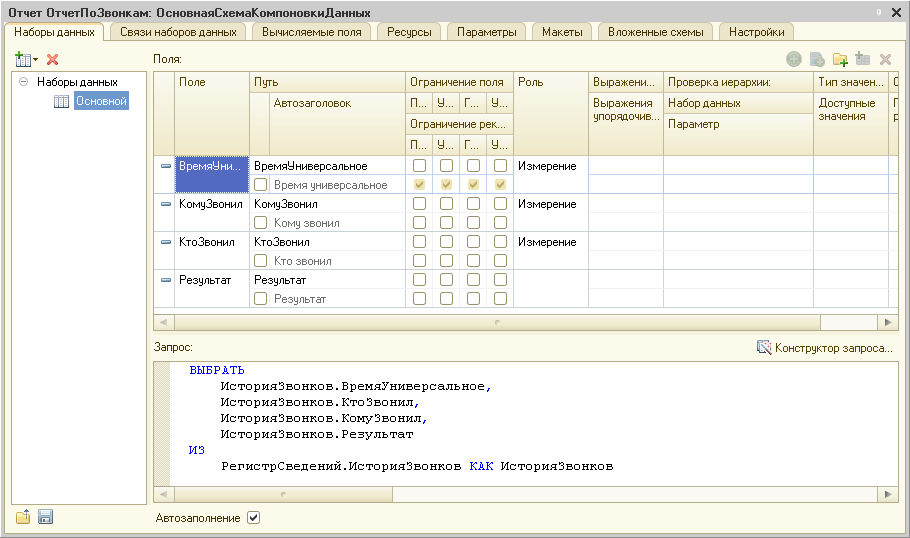This screenshot has width=910, height=538.
Task: Click the fields table scroll right arrow
Action: 887,322
